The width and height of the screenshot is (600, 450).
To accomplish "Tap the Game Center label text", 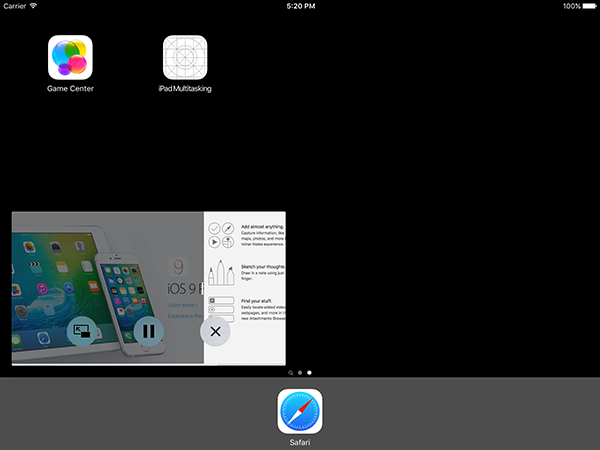I will 70,88.
